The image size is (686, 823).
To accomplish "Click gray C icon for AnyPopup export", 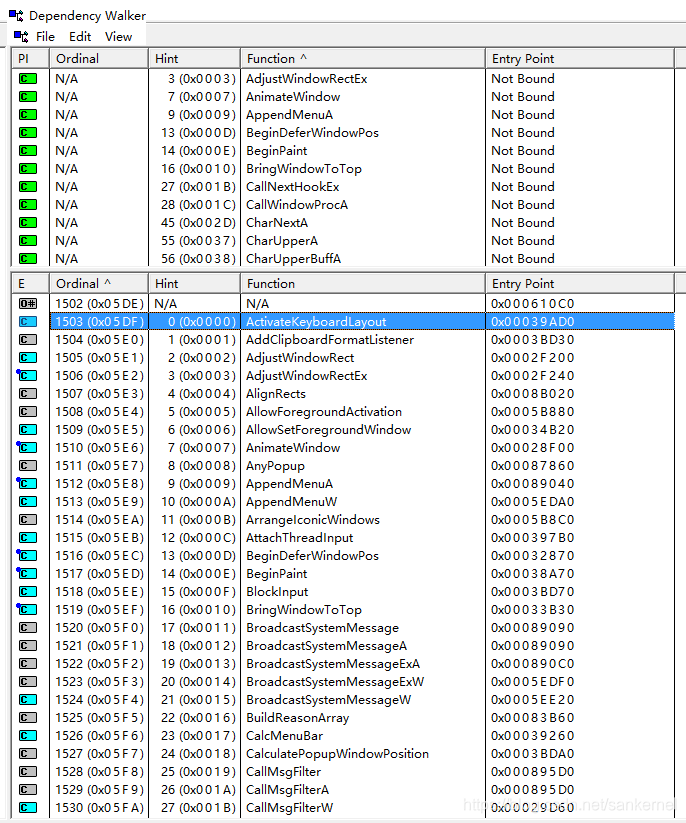I will coord(28,466).
